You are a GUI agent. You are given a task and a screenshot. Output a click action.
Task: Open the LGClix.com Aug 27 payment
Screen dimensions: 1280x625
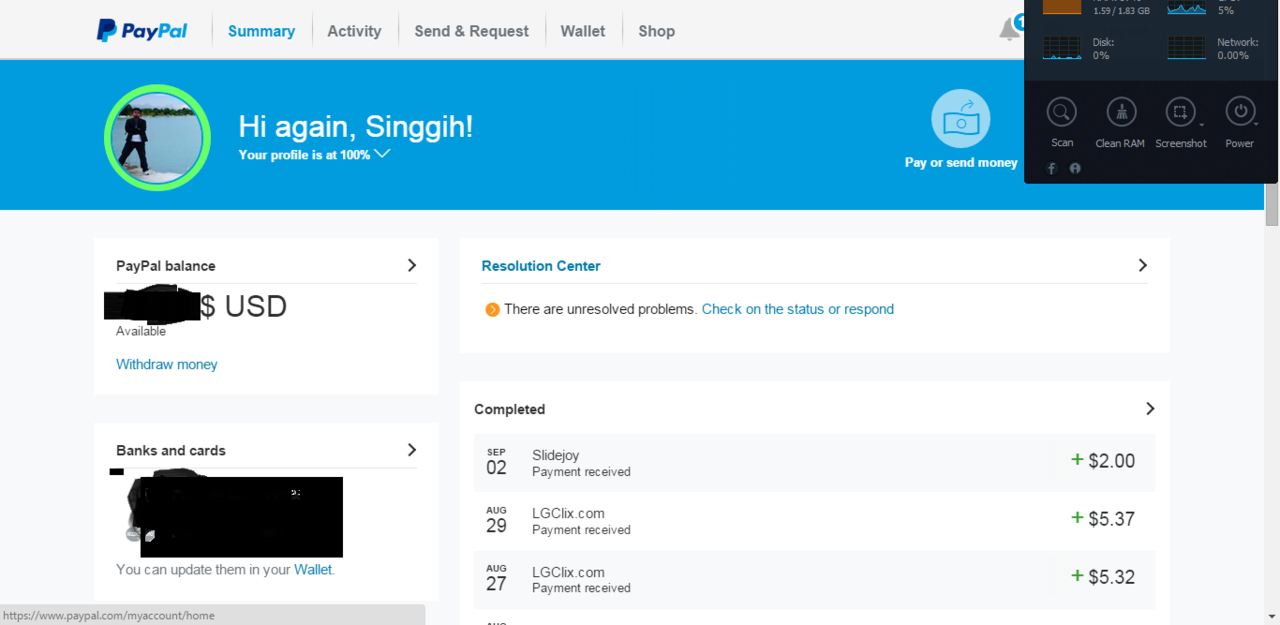pyautogui.click(x=814, y=579)
